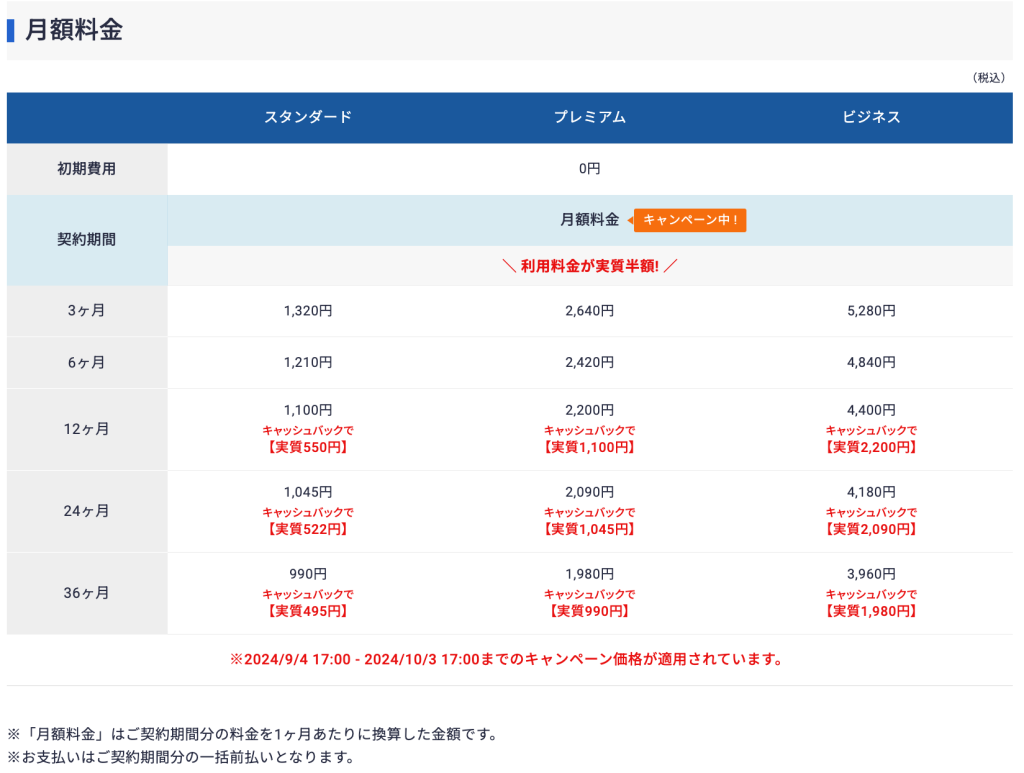Click the 36ヶ月 contract period label
The width and height of the screenshot is (1024, 773).
(x=87, y=592)
